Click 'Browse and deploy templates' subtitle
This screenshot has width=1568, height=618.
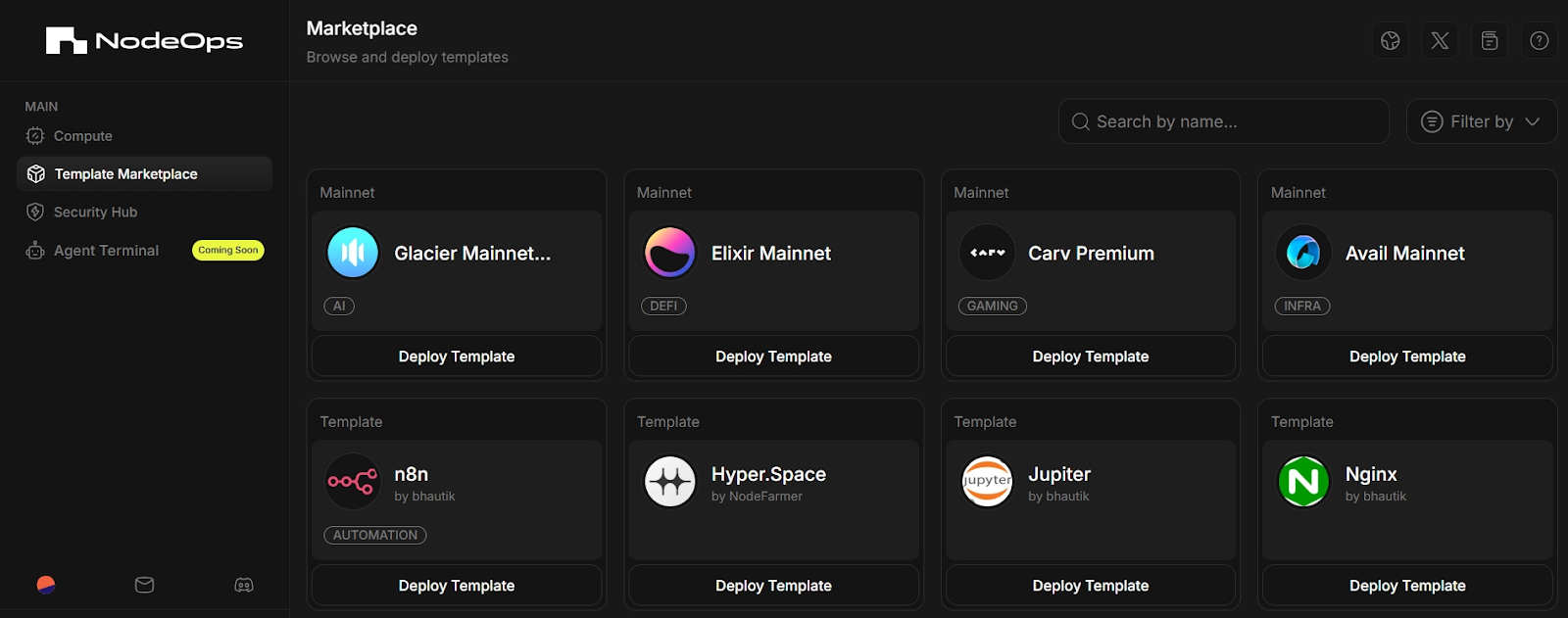point(408,58)
